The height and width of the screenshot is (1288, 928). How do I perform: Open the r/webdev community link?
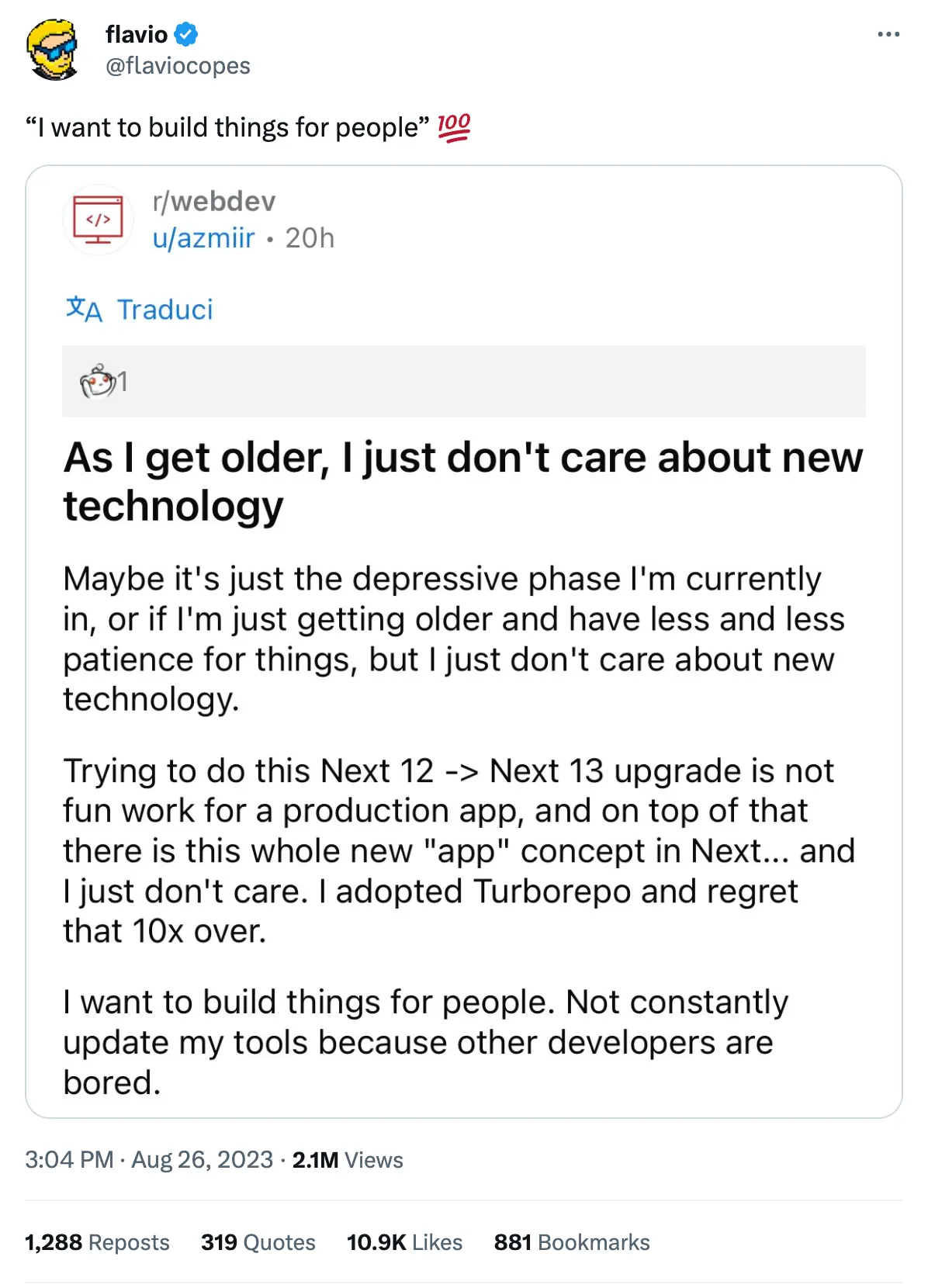tap(213, 201)
